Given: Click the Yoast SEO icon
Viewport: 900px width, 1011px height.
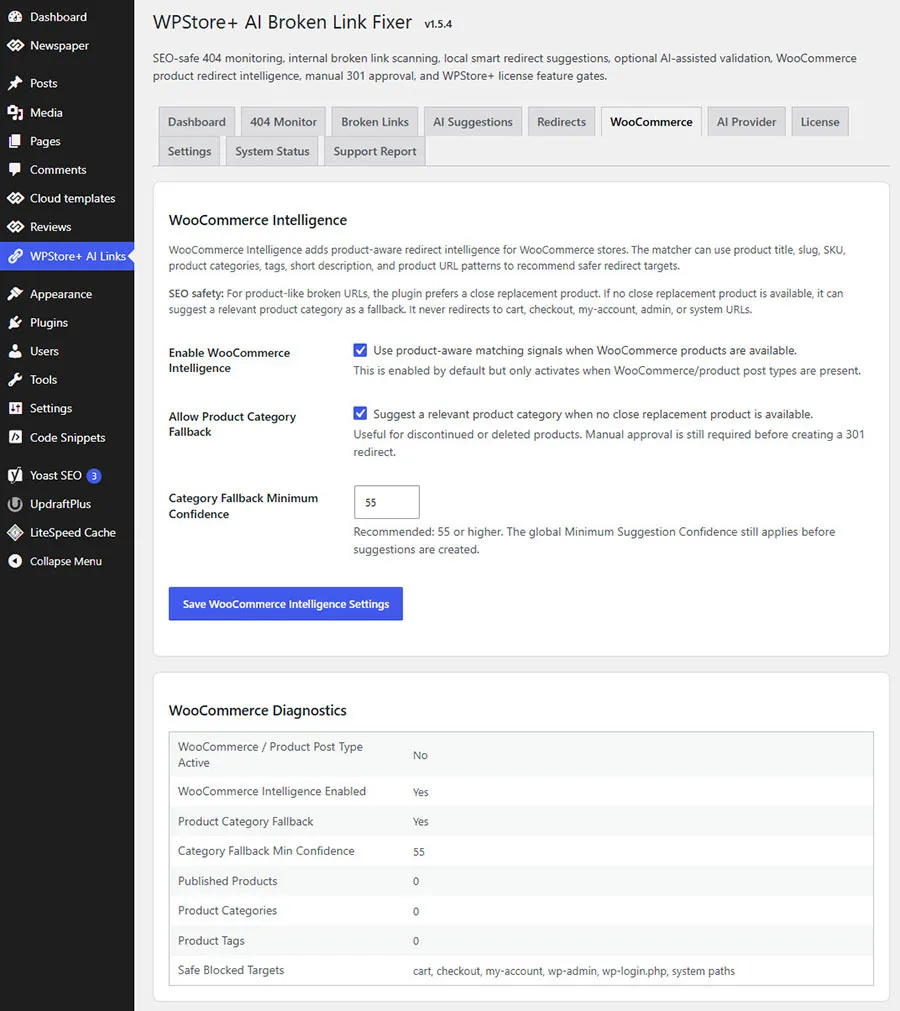Looking at the screenshot, I should point(15,475).
